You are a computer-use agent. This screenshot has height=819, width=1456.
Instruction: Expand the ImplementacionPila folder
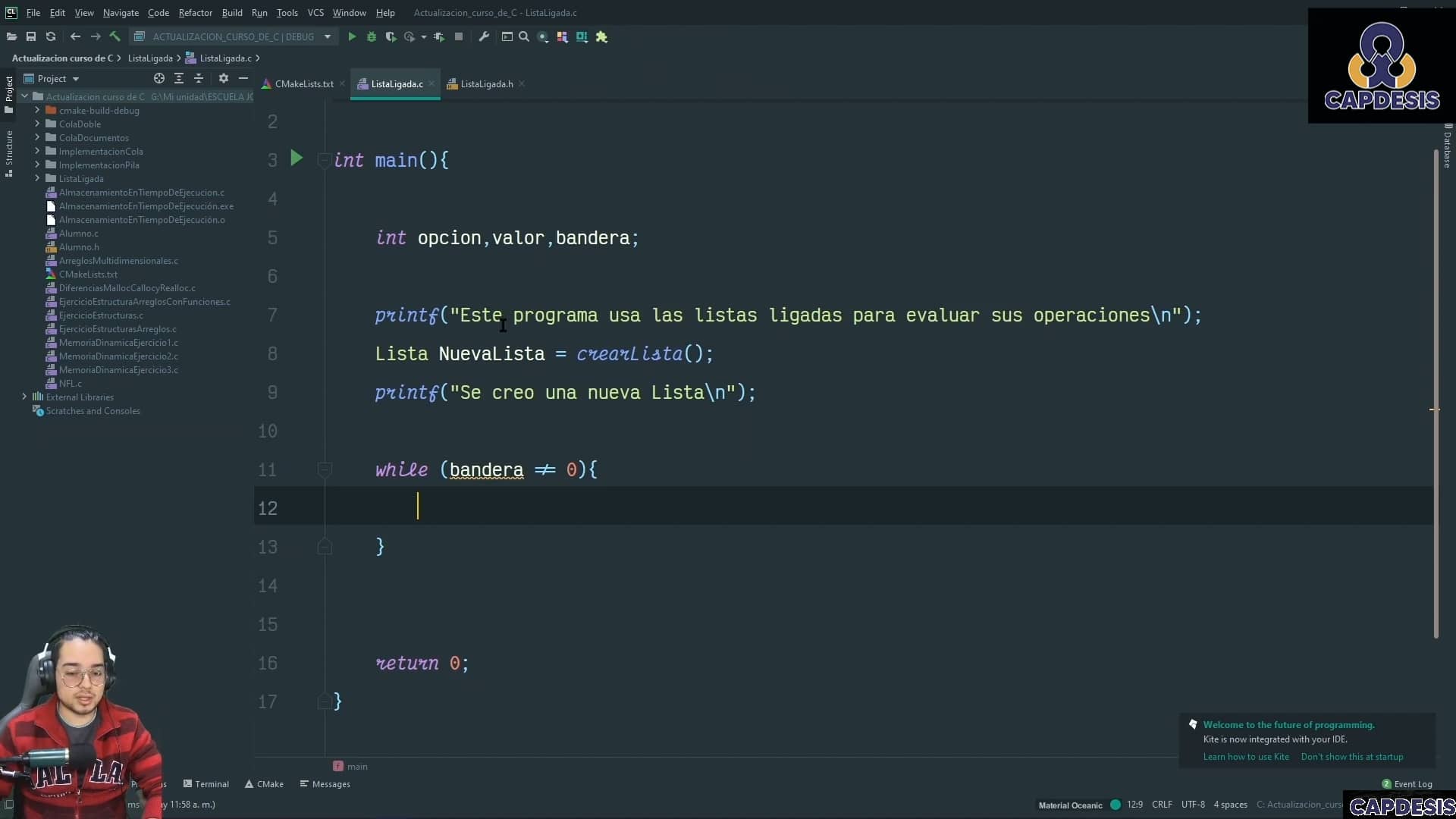36,165
